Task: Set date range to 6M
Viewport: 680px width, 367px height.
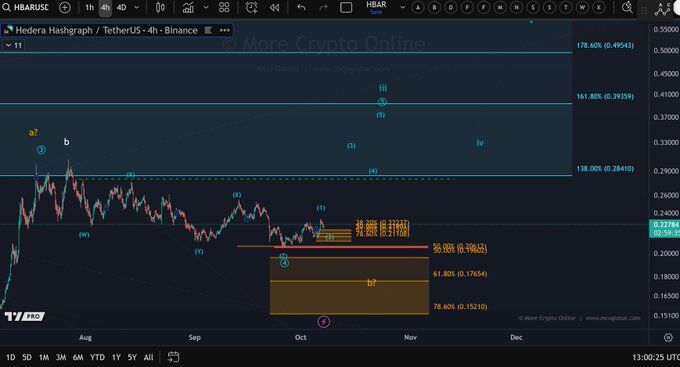Action: point(78,357)
